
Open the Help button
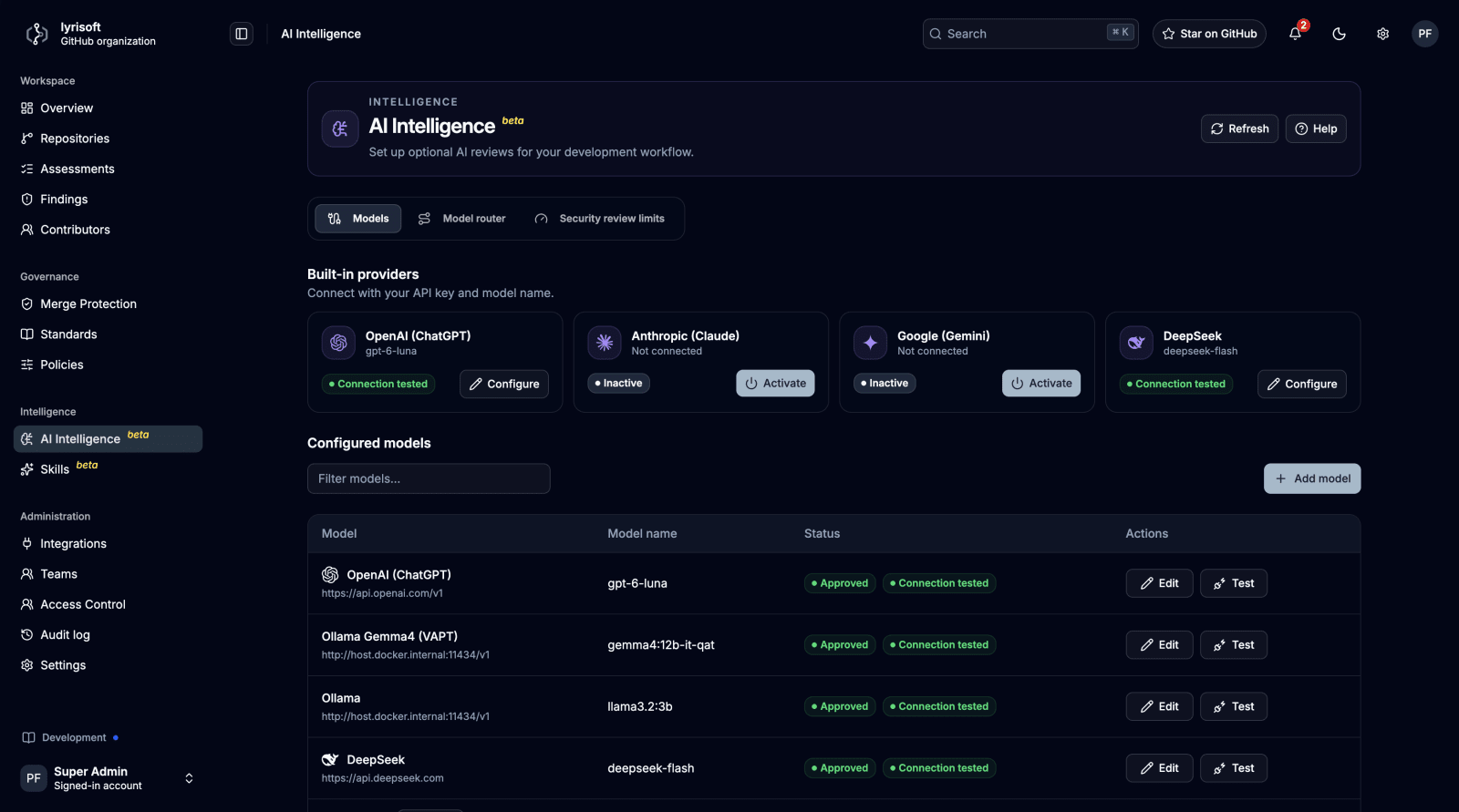pos(1316,128)
